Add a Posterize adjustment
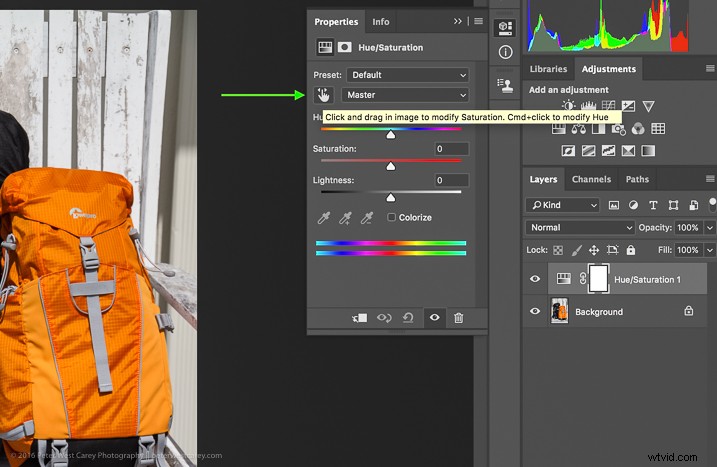717x467 pixels. (x=588, y=150)
